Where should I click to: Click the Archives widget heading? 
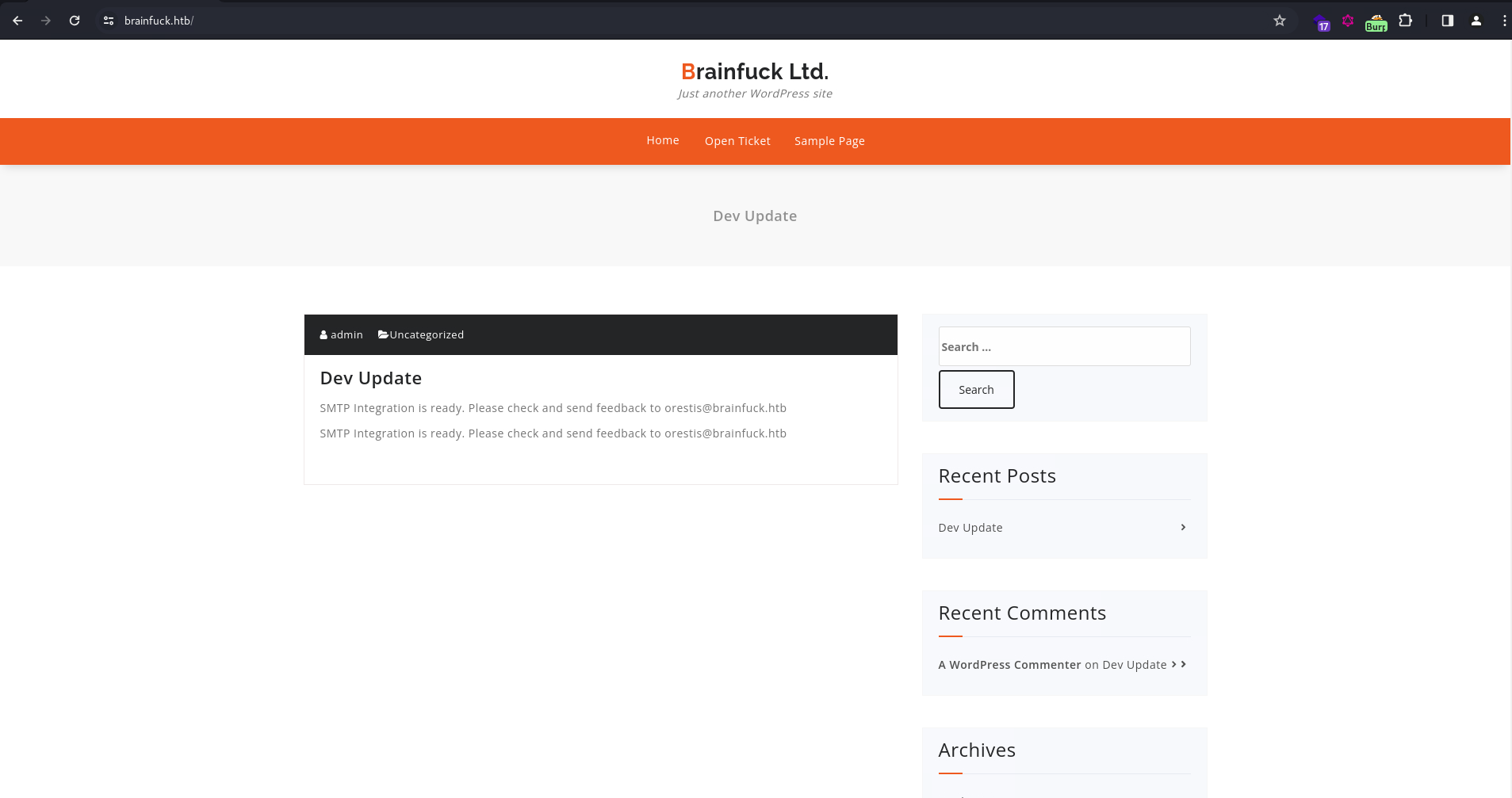pos(977,750)
